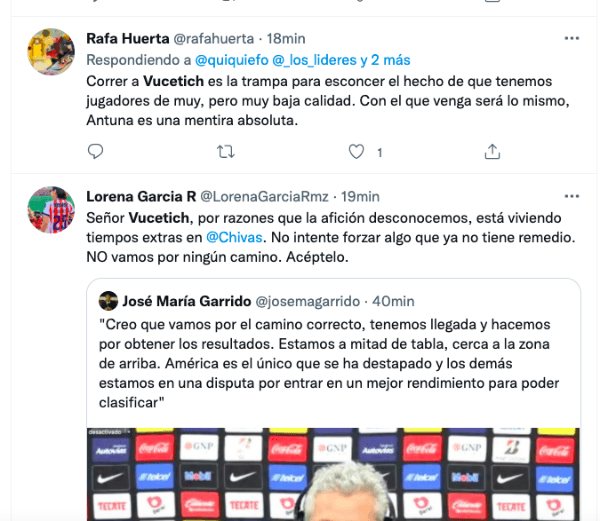Open the @LorenaGarciaRmz handle
Image resolution: width=600 pixels, height=521 pixels.
click(264, 197)
